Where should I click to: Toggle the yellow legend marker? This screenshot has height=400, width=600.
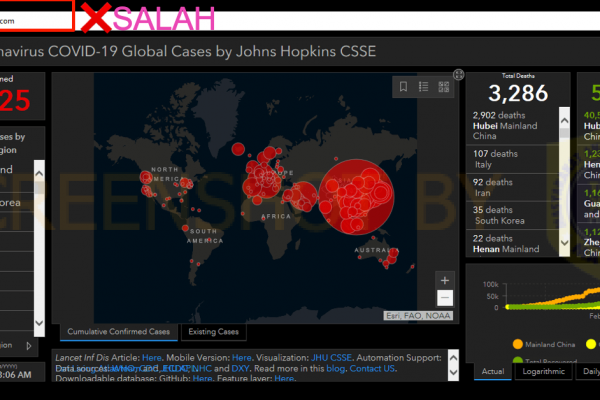pos(591,344)
